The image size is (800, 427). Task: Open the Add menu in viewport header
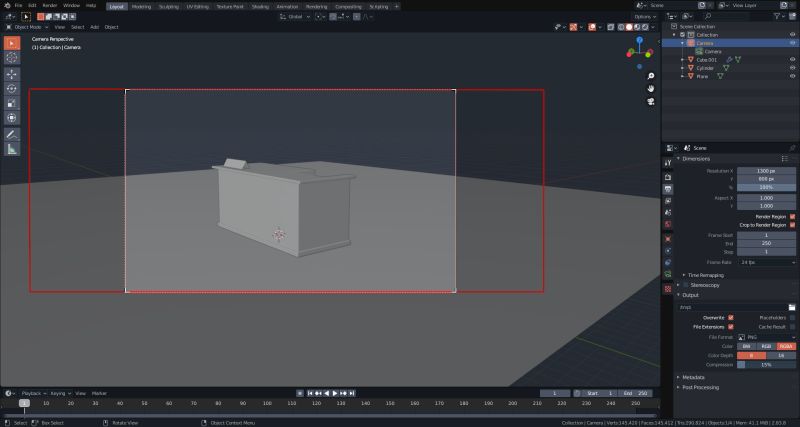pos(94,27)
